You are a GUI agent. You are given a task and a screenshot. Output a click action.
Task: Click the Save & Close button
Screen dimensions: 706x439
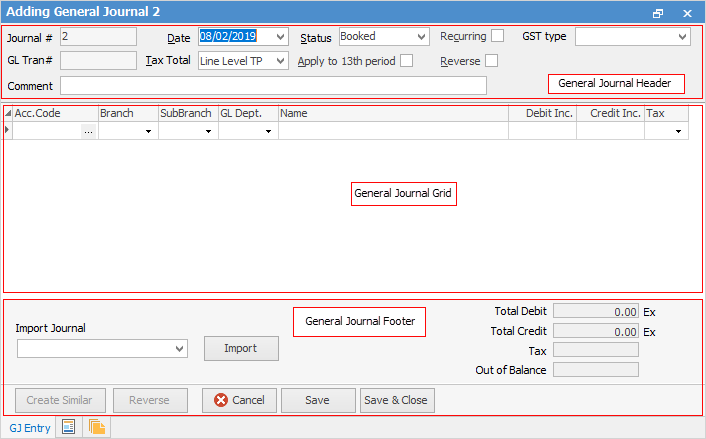point(397,400)
